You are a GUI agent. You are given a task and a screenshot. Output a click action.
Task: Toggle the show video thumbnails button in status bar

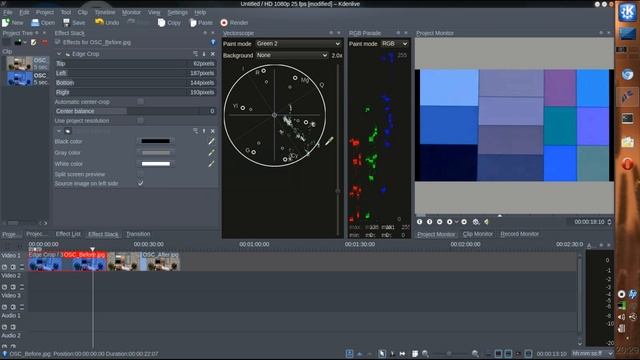[x=498, y=353]
